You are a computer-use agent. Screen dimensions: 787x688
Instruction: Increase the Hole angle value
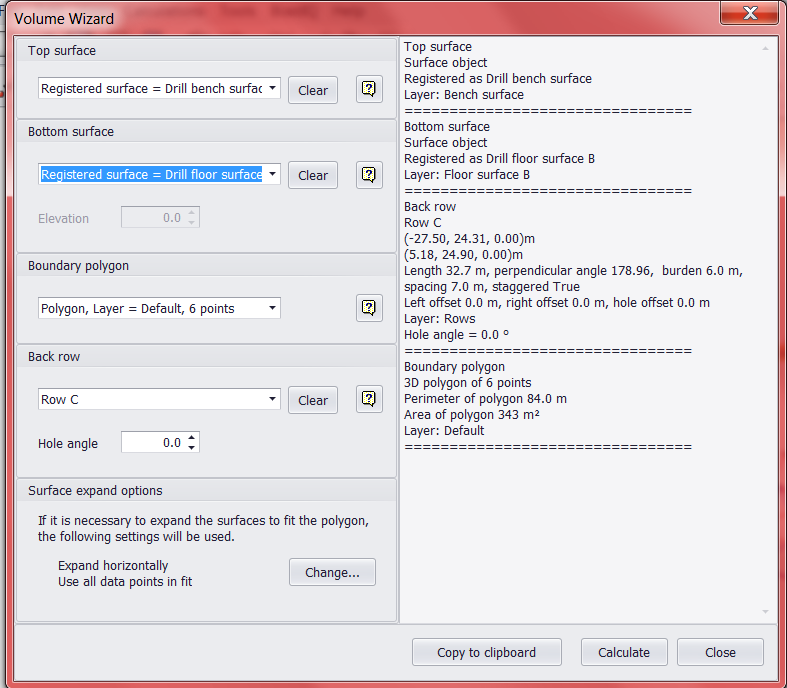coord(192,438)
